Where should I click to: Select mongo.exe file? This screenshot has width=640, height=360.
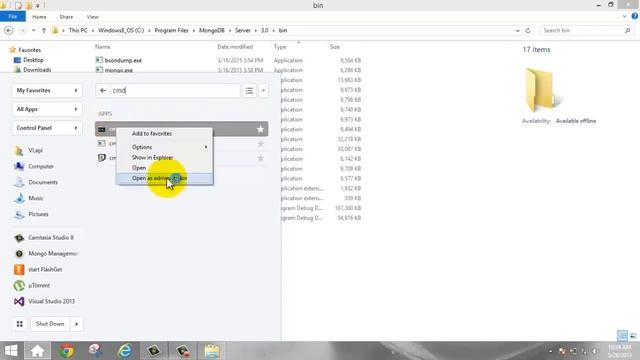click(119, 70)
